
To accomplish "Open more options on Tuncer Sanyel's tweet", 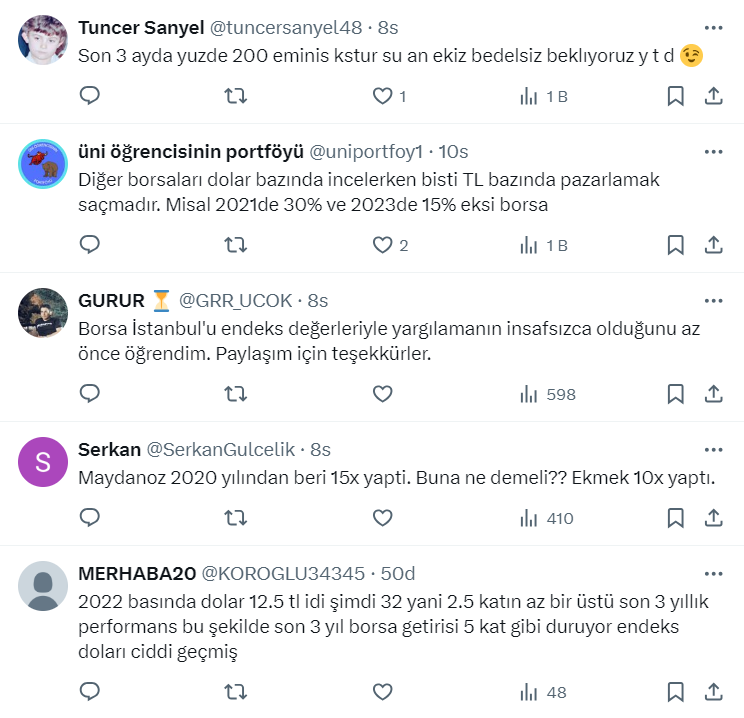I will coord(713,28).
